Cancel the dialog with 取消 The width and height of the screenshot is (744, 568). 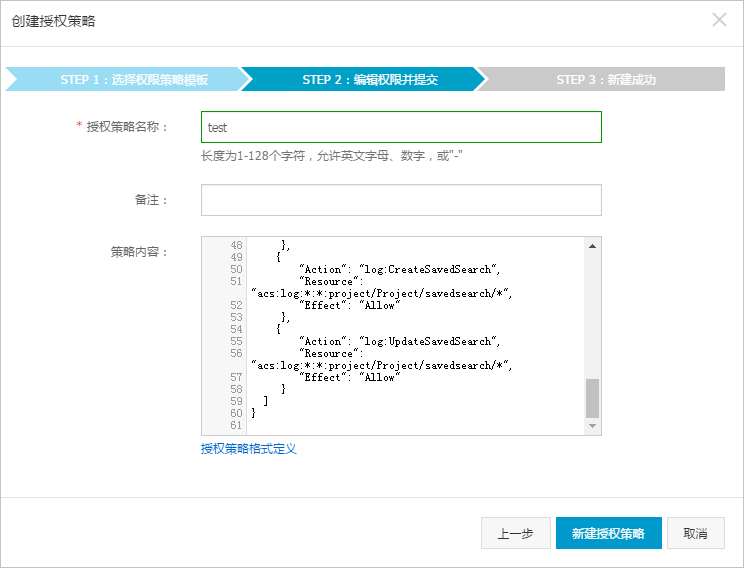[696, 533]
